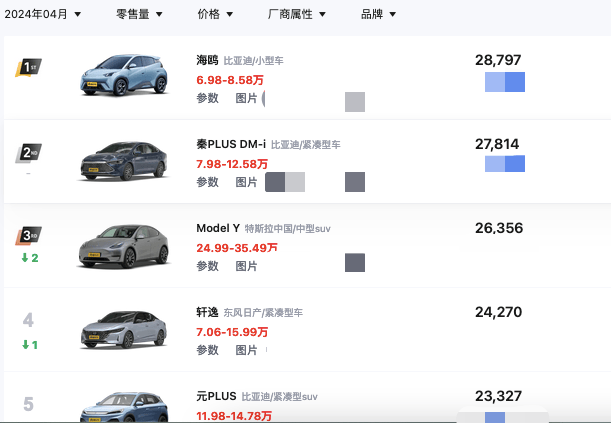Open the 零售量 dropdown filter
This screenshot has height=423, width=611.
[x=139, y=14]
